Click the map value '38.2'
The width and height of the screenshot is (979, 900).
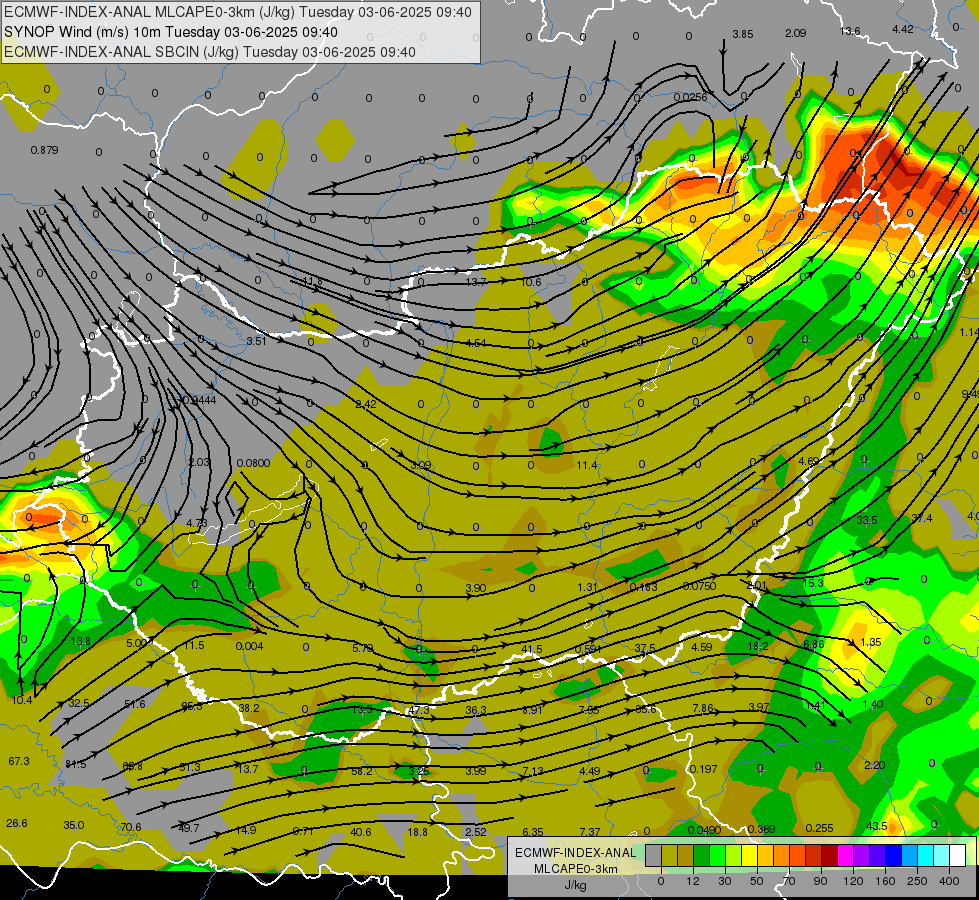click(248, 708)
